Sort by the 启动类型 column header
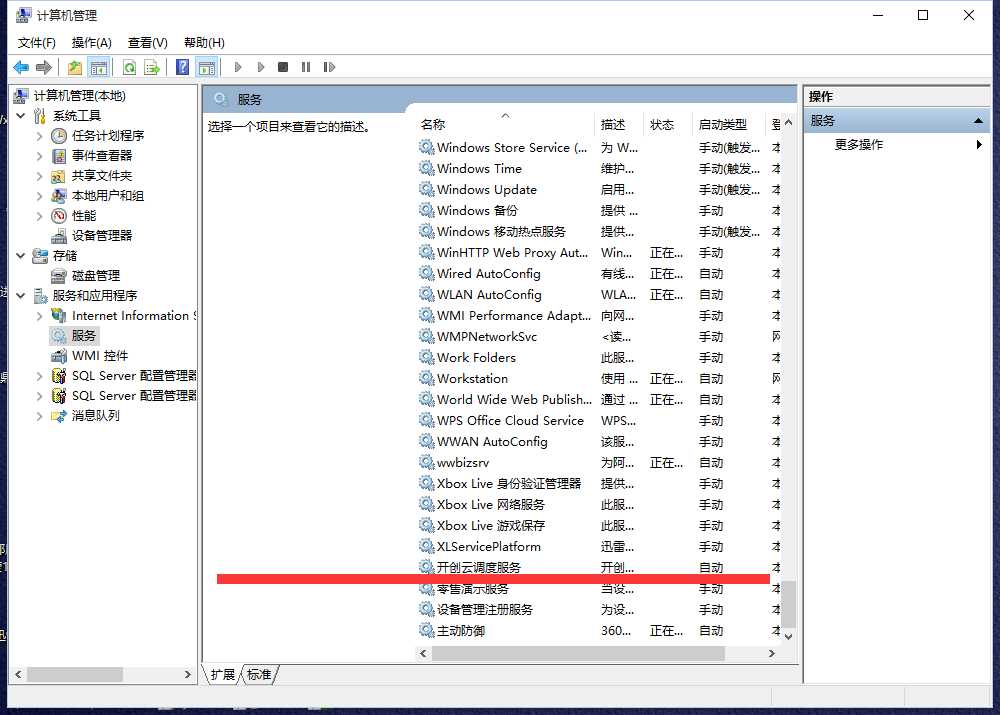Viewport: 1000px width, 715px height. (x=723, y=124)
